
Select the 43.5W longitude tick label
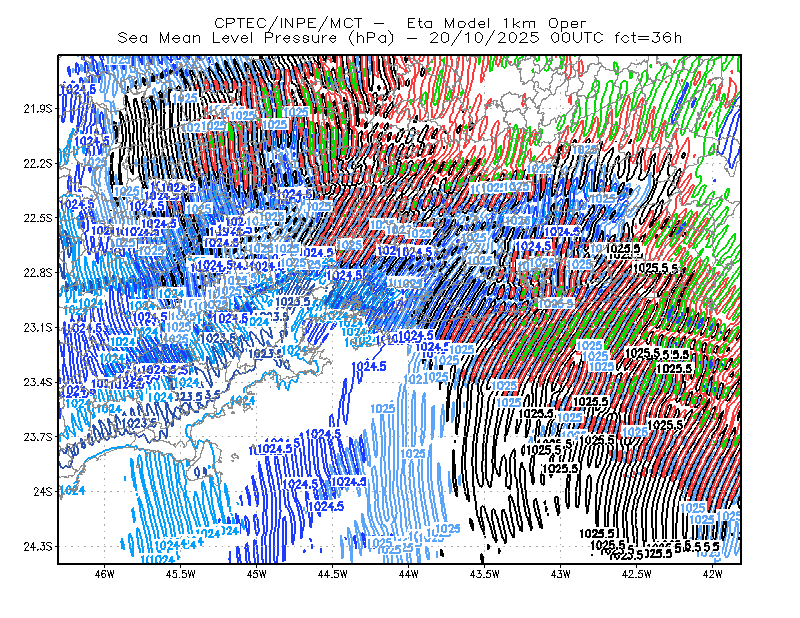coord(484,574)
